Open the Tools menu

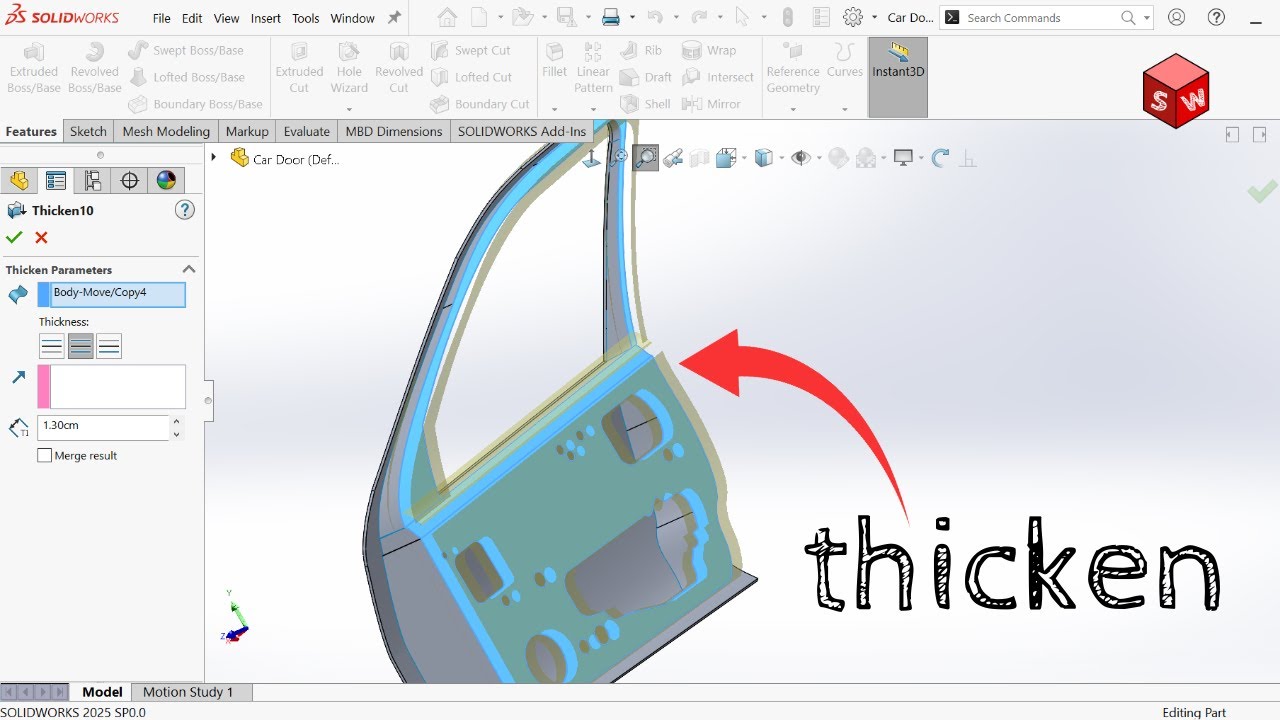tap(306, 18)
